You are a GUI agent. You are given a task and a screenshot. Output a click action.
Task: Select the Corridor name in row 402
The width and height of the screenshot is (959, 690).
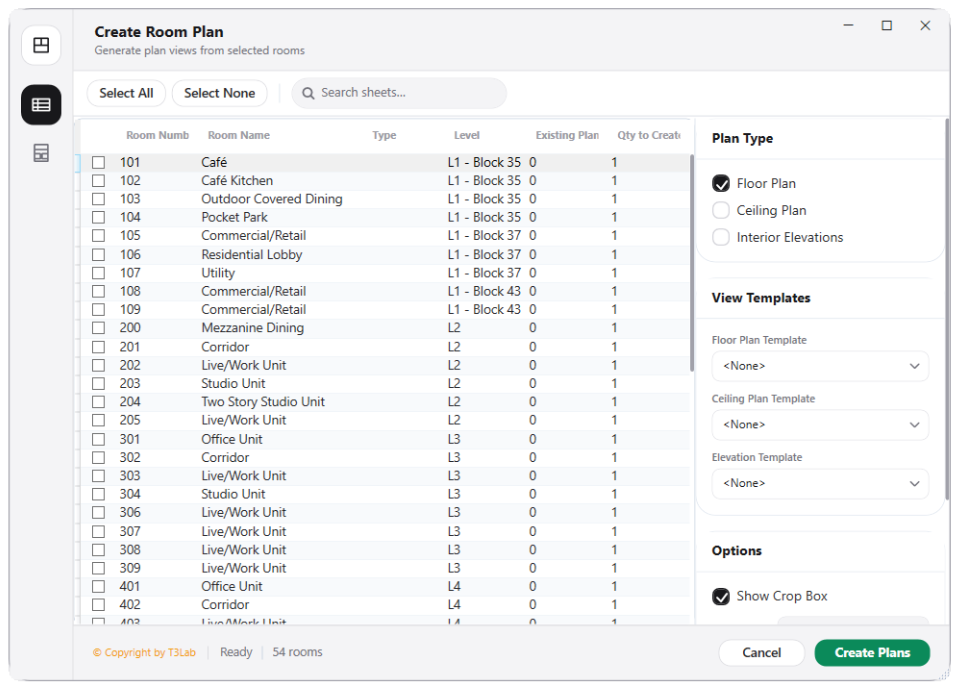225,605
